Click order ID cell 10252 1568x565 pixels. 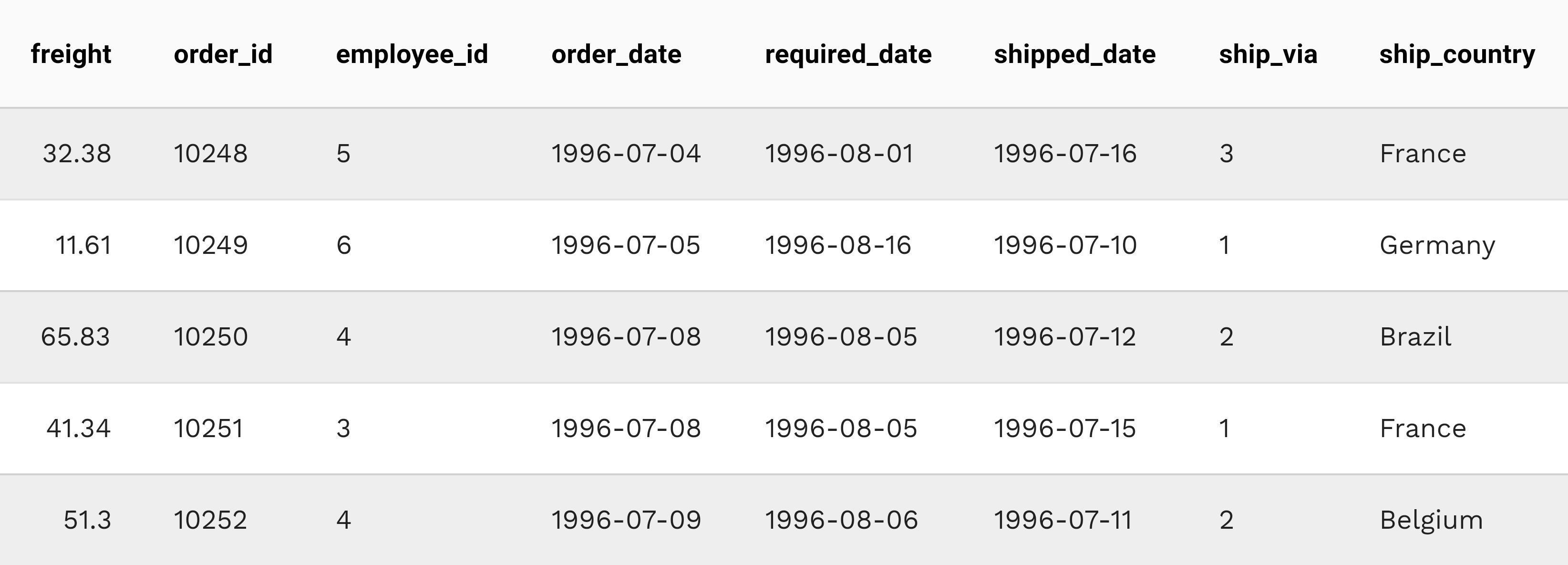click(210, 520)
